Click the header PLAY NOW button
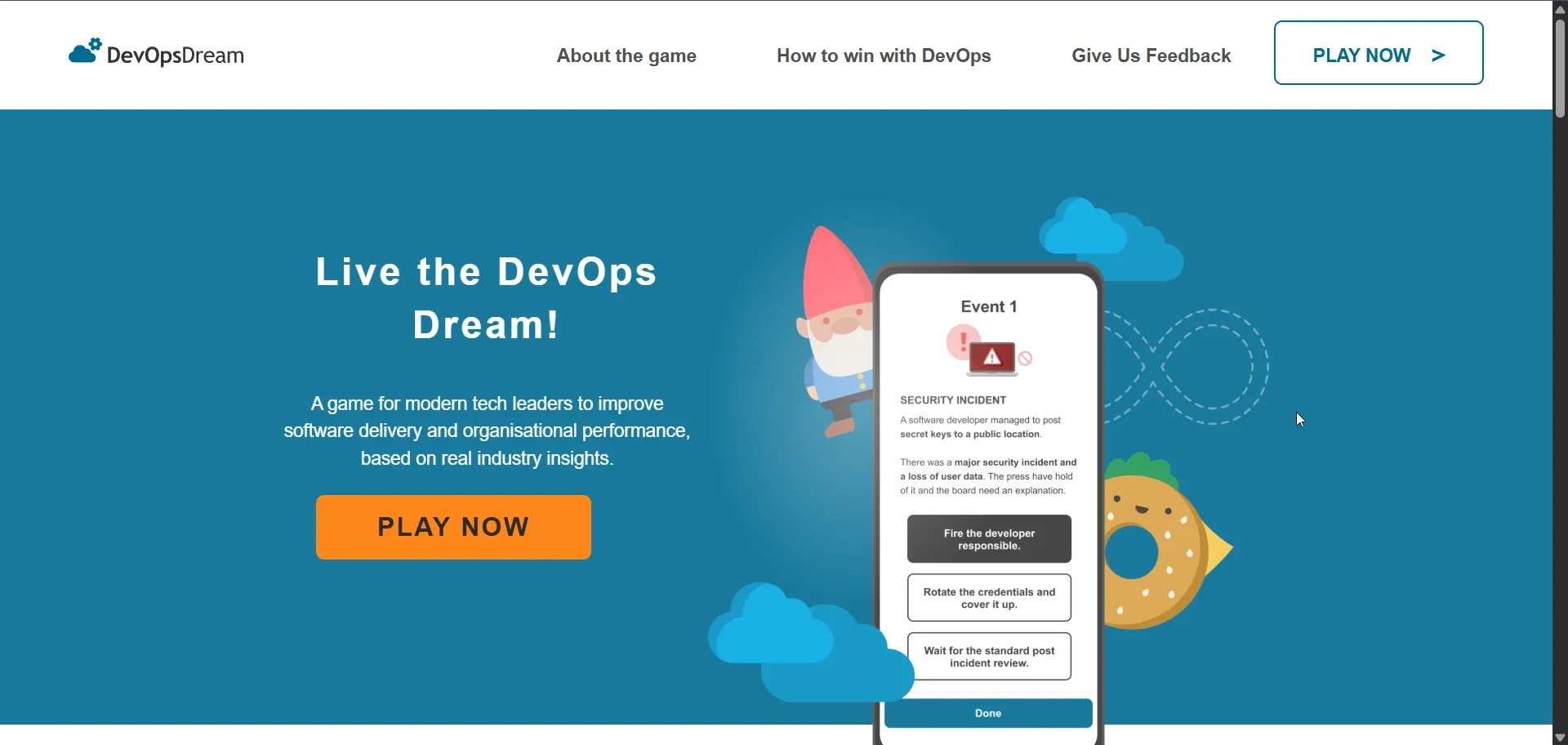The image size is (1568, 745). 1378,52
